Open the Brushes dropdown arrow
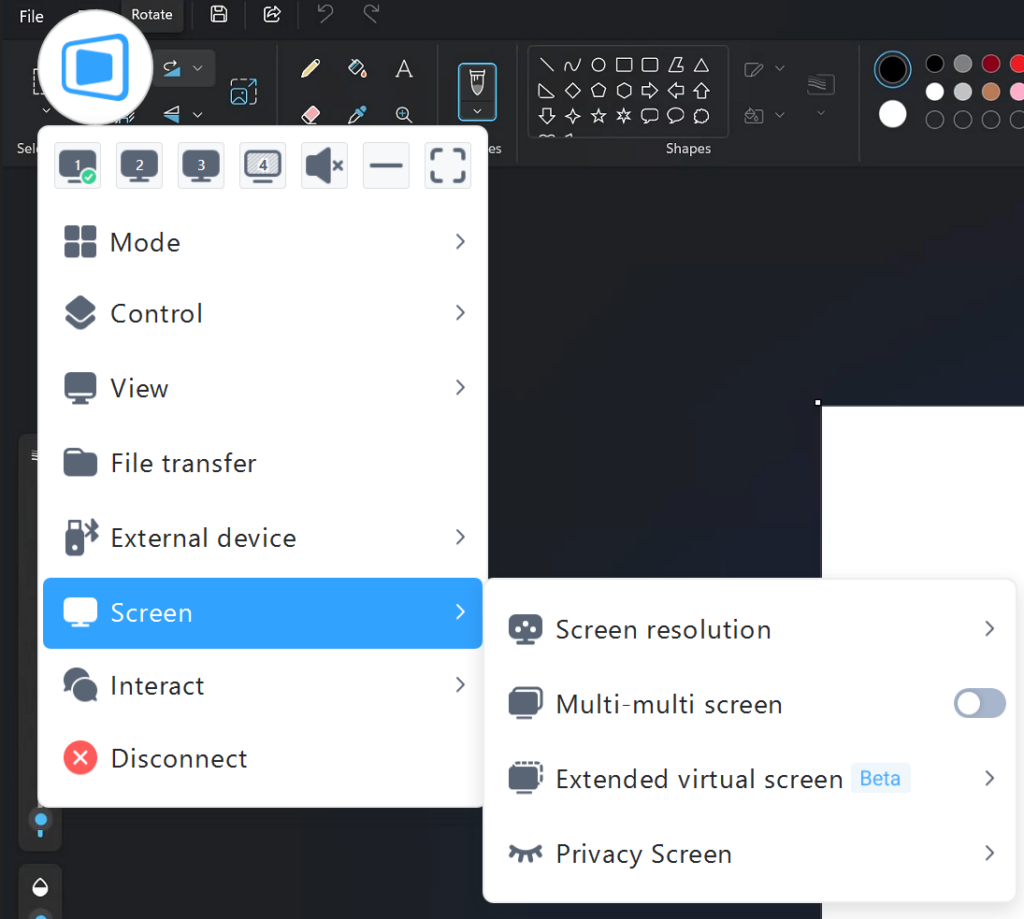Screen dimensions: 1024x919 tap(477, 111)
